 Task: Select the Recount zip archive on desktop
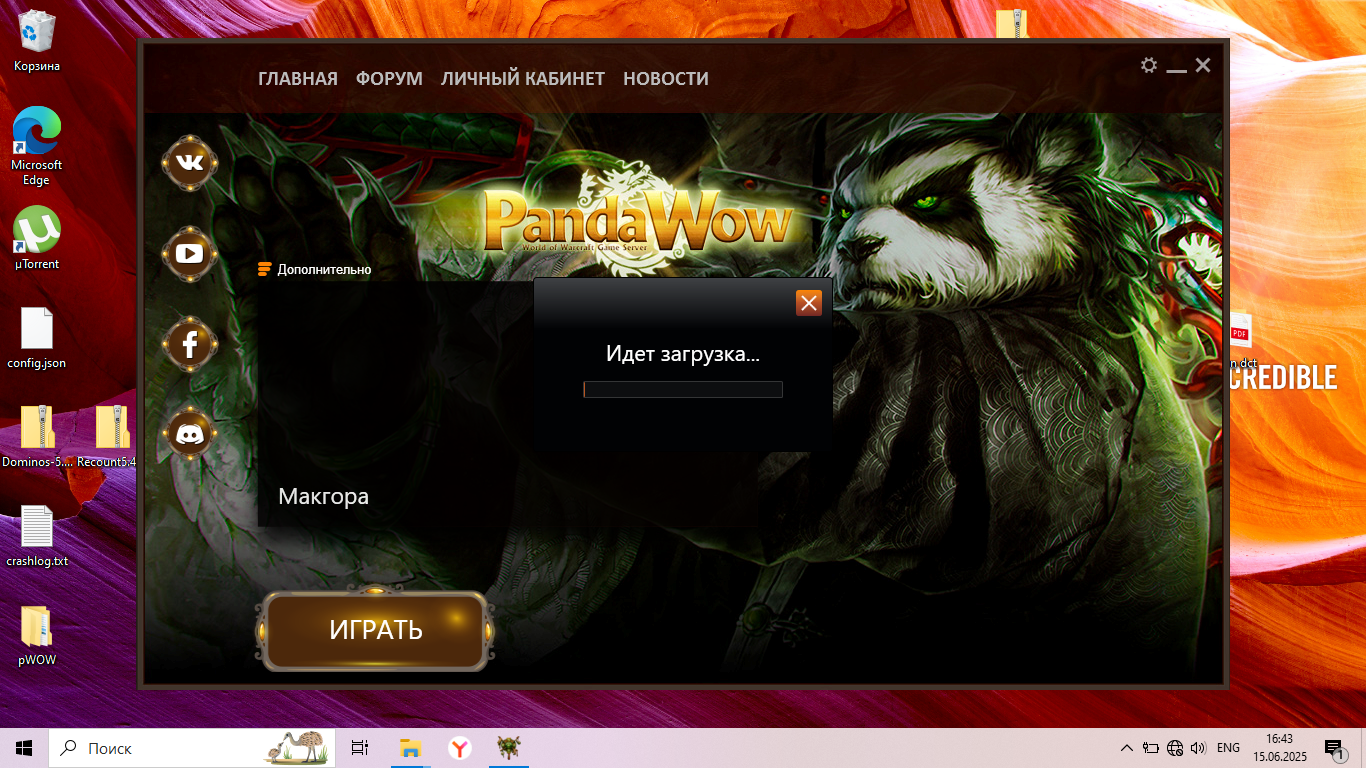107,437
